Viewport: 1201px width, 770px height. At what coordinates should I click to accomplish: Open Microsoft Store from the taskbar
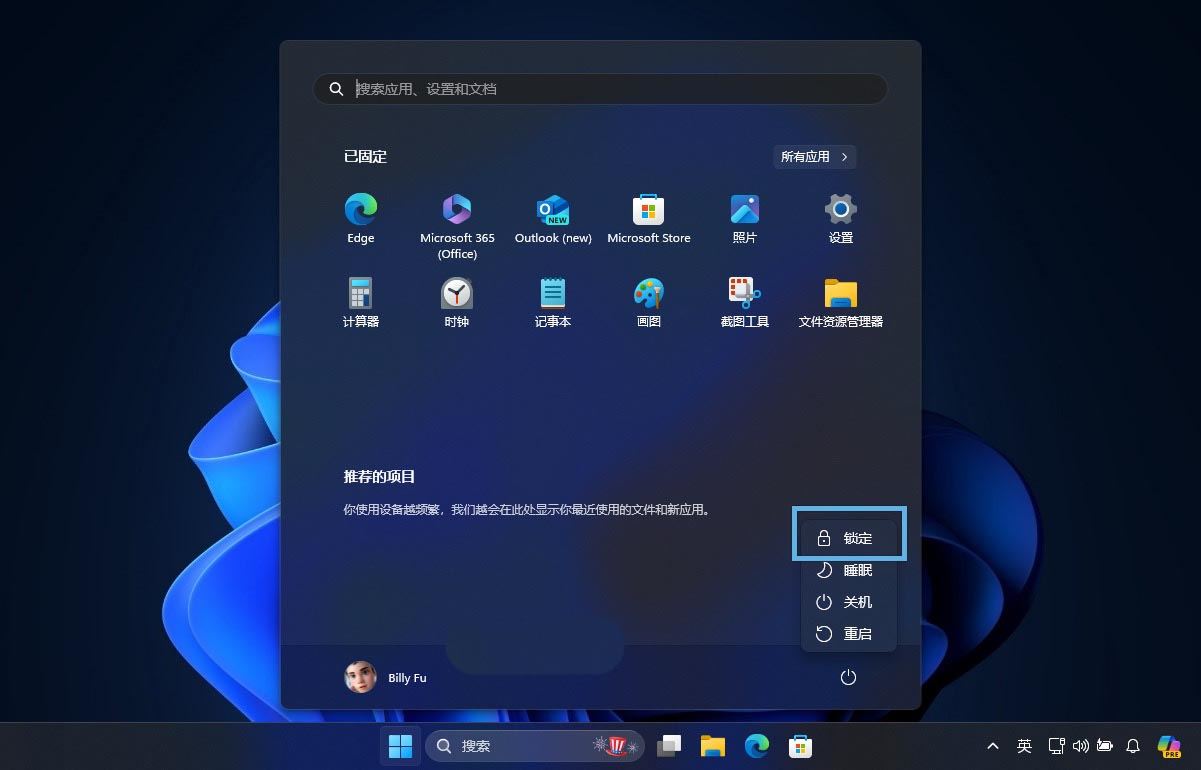point(800,746)
